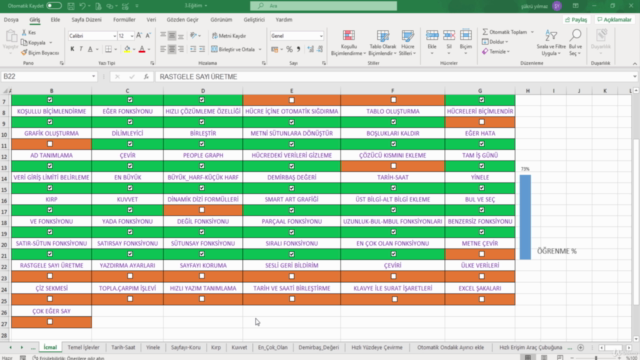This screenshot has height=360, width=640.
Task: Click the Açıklamalar comments button
Action: (x=615, y=20)
